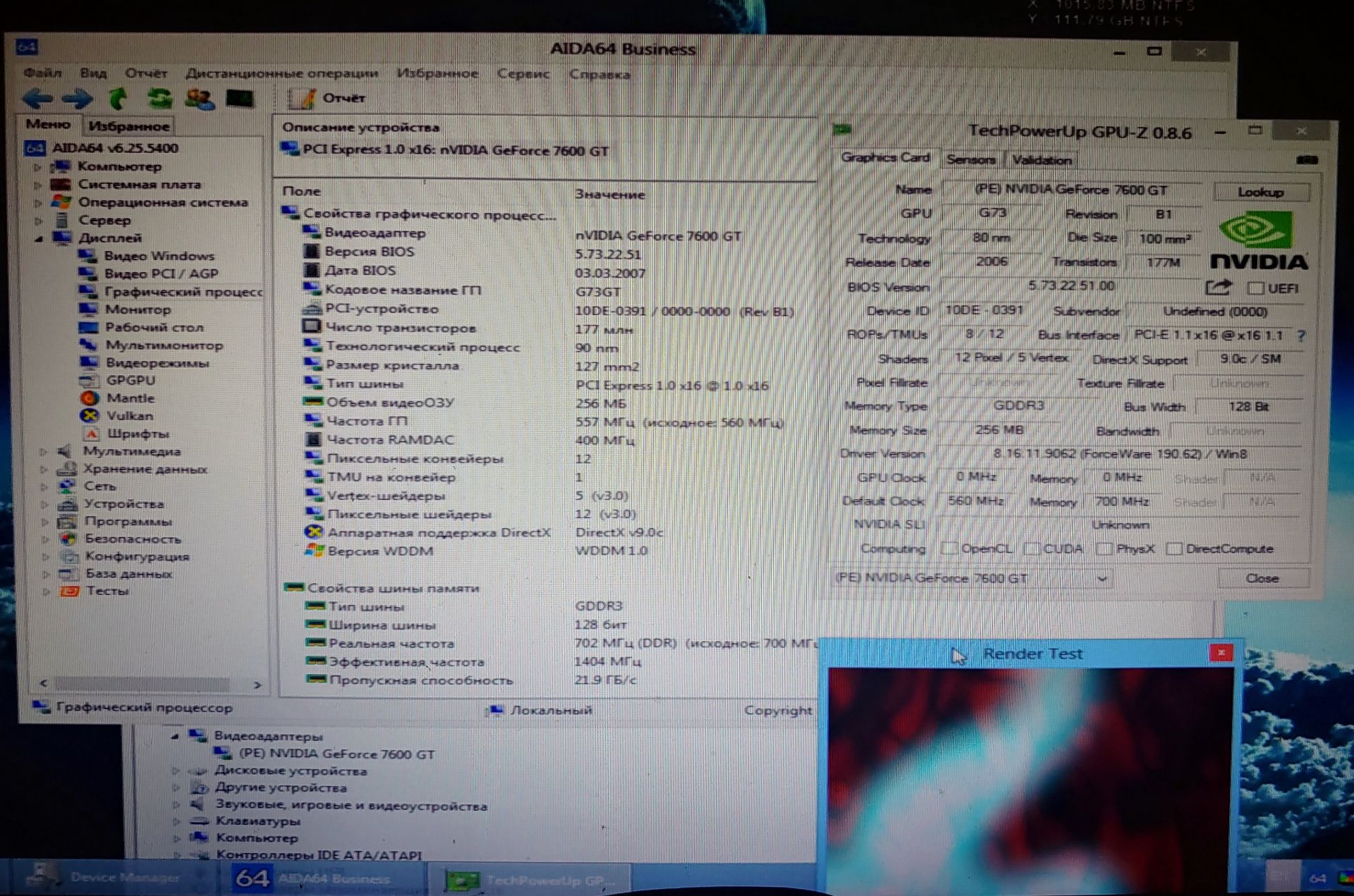1354x896 pixels.
Task: Collapse Видеоадаптеры in Device Manager
Action: [x=174, y=736]
